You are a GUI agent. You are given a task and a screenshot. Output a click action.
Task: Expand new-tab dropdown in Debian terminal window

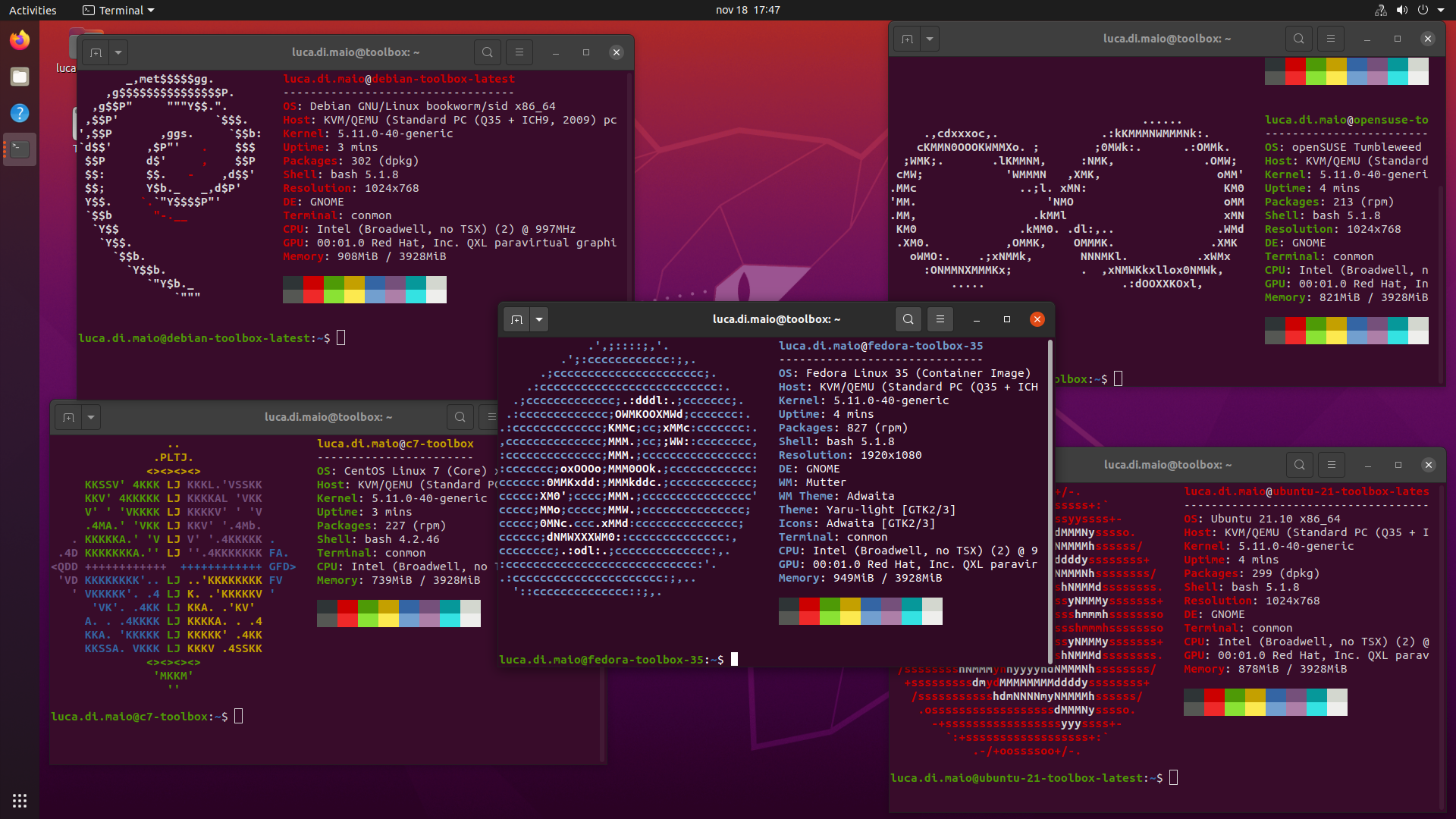118,52
